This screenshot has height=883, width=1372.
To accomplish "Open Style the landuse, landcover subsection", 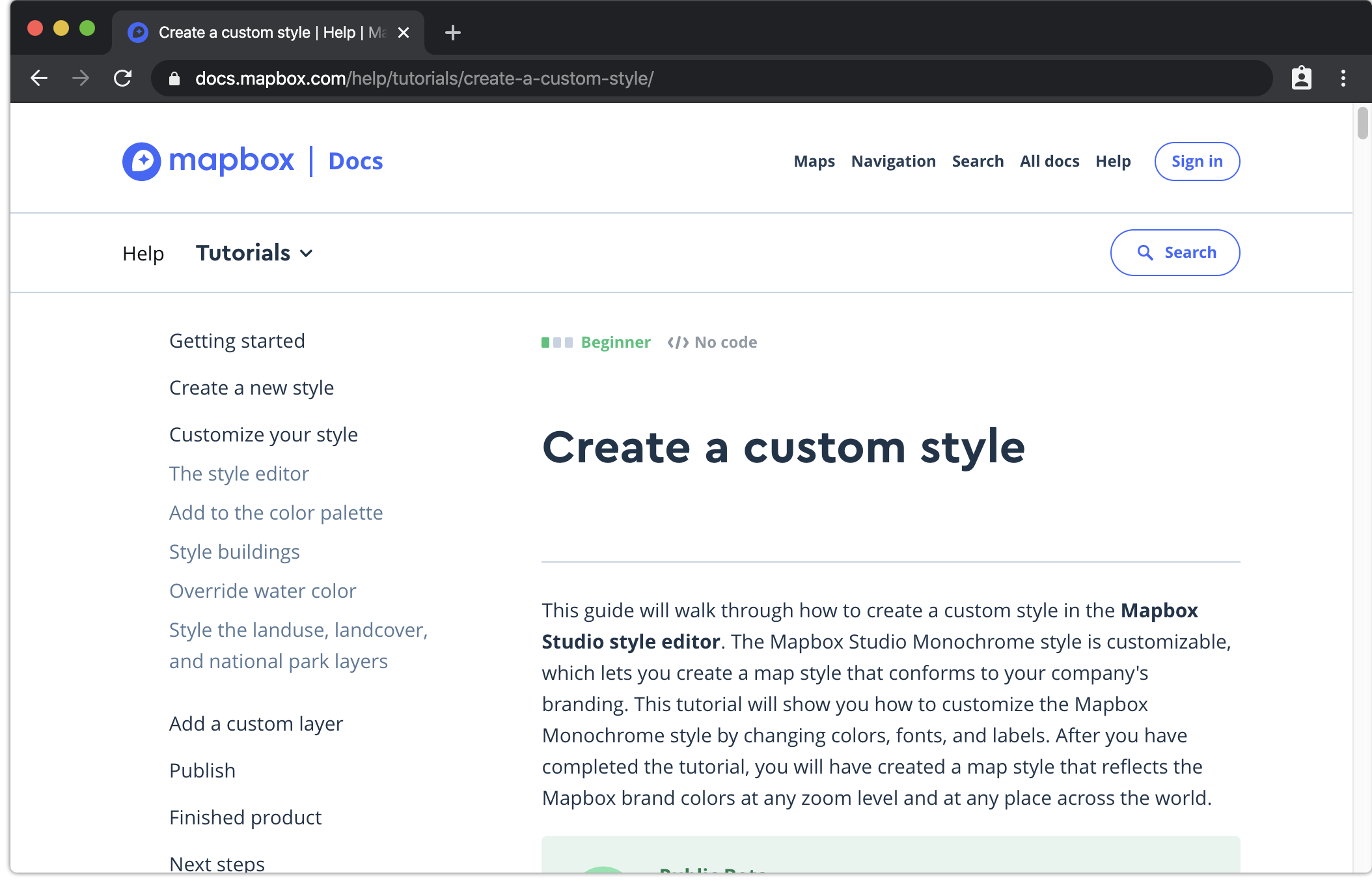I will pos(298,645).
